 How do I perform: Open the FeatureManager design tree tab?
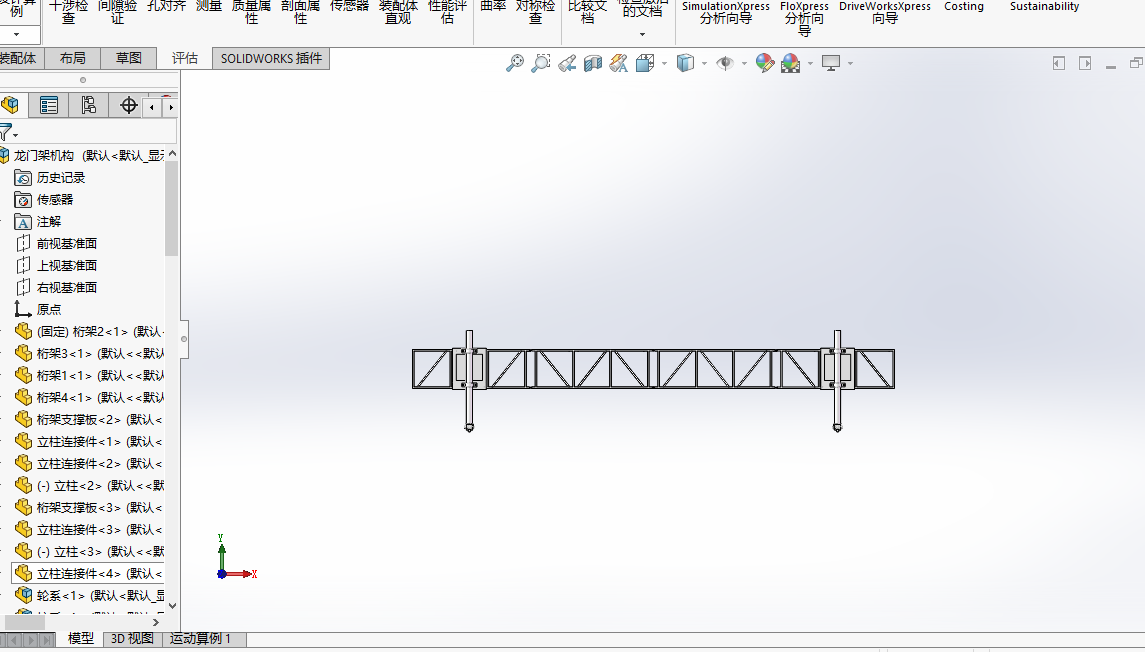coord(11,105)
